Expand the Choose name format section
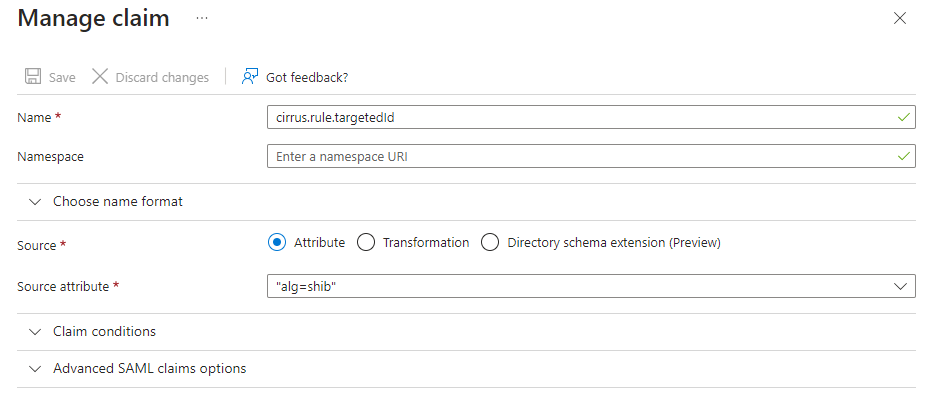Viewport: 929px width, 409px height. pos(118,201)
